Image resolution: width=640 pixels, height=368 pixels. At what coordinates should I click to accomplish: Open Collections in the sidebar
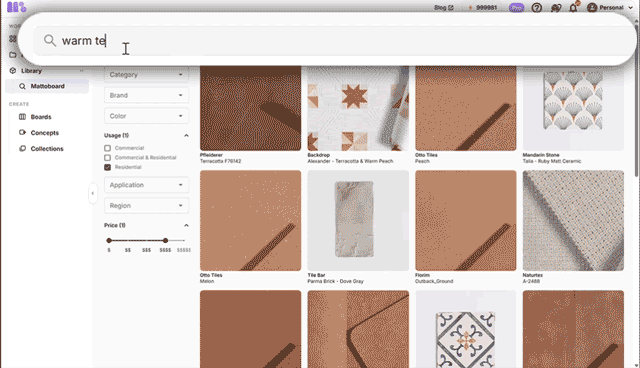(47, 149)
